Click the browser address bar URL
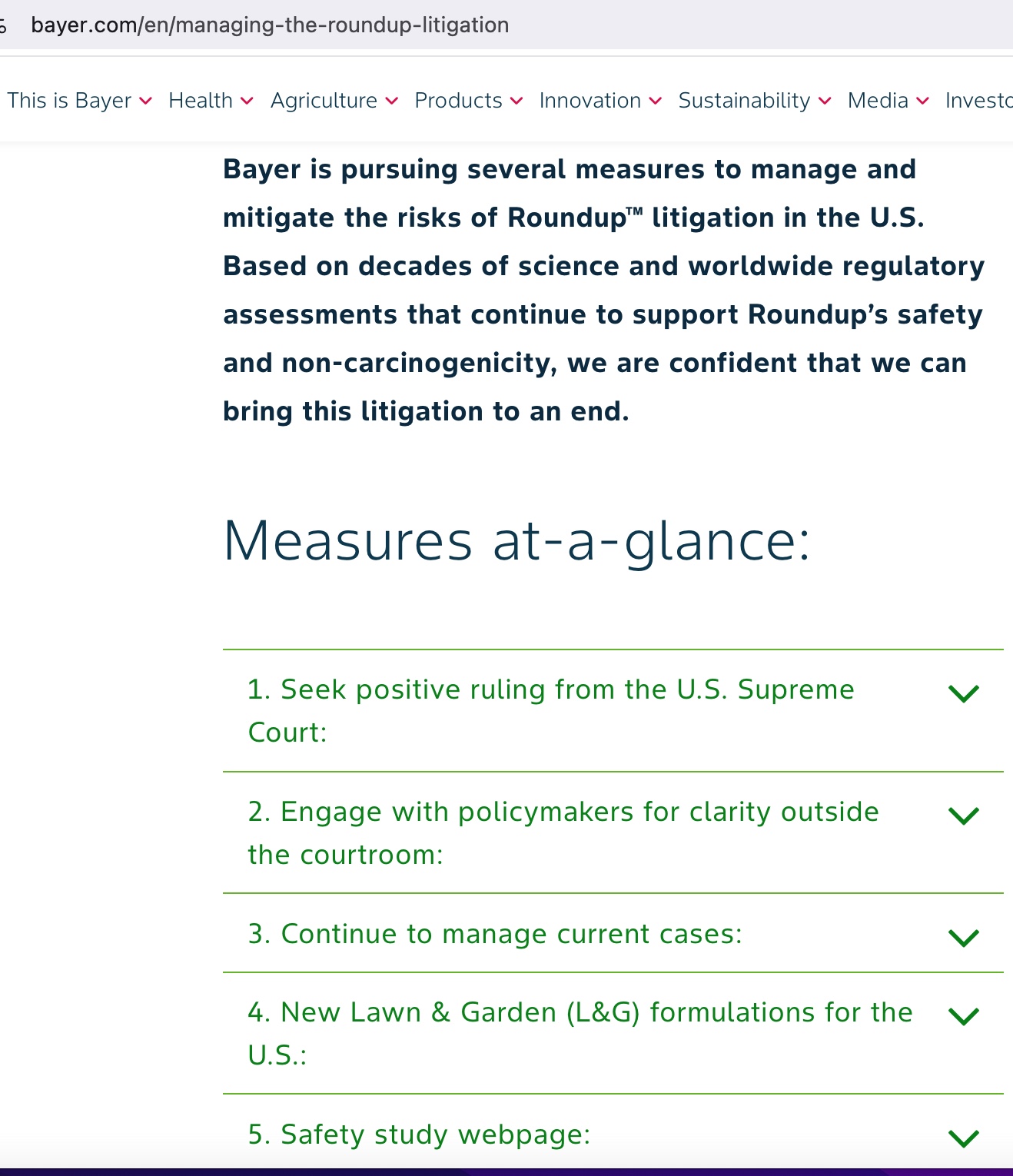This screenshot has width=1013, height=1176. 270,25
